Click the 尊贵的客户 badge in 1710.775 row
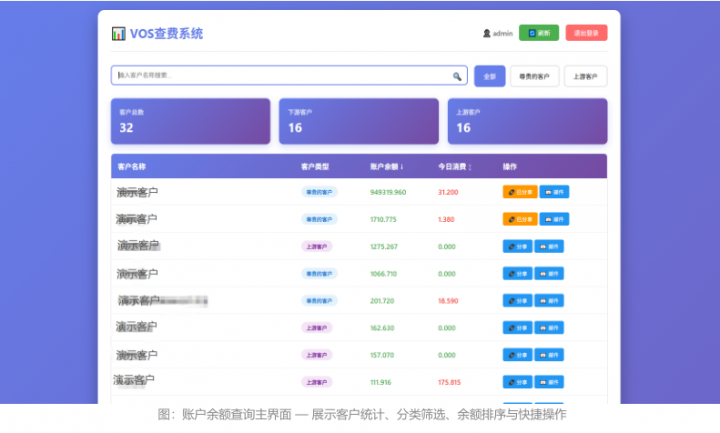This screenshot has width=720, height=433. click(x=319, y=219)
